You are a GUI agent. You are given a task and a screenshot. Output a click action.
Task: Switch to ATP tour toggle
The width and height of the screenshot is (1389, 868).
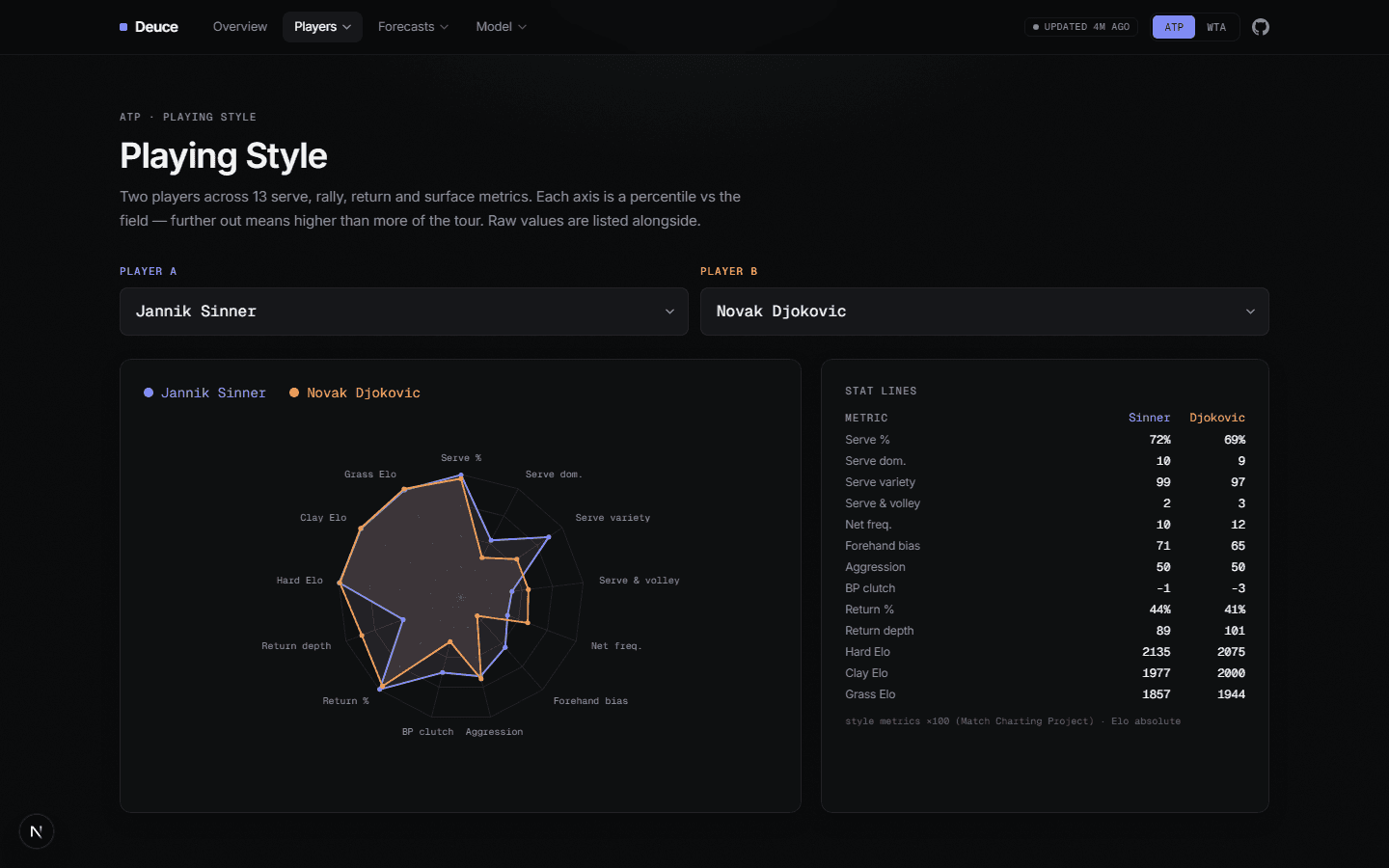point(1174,27)
